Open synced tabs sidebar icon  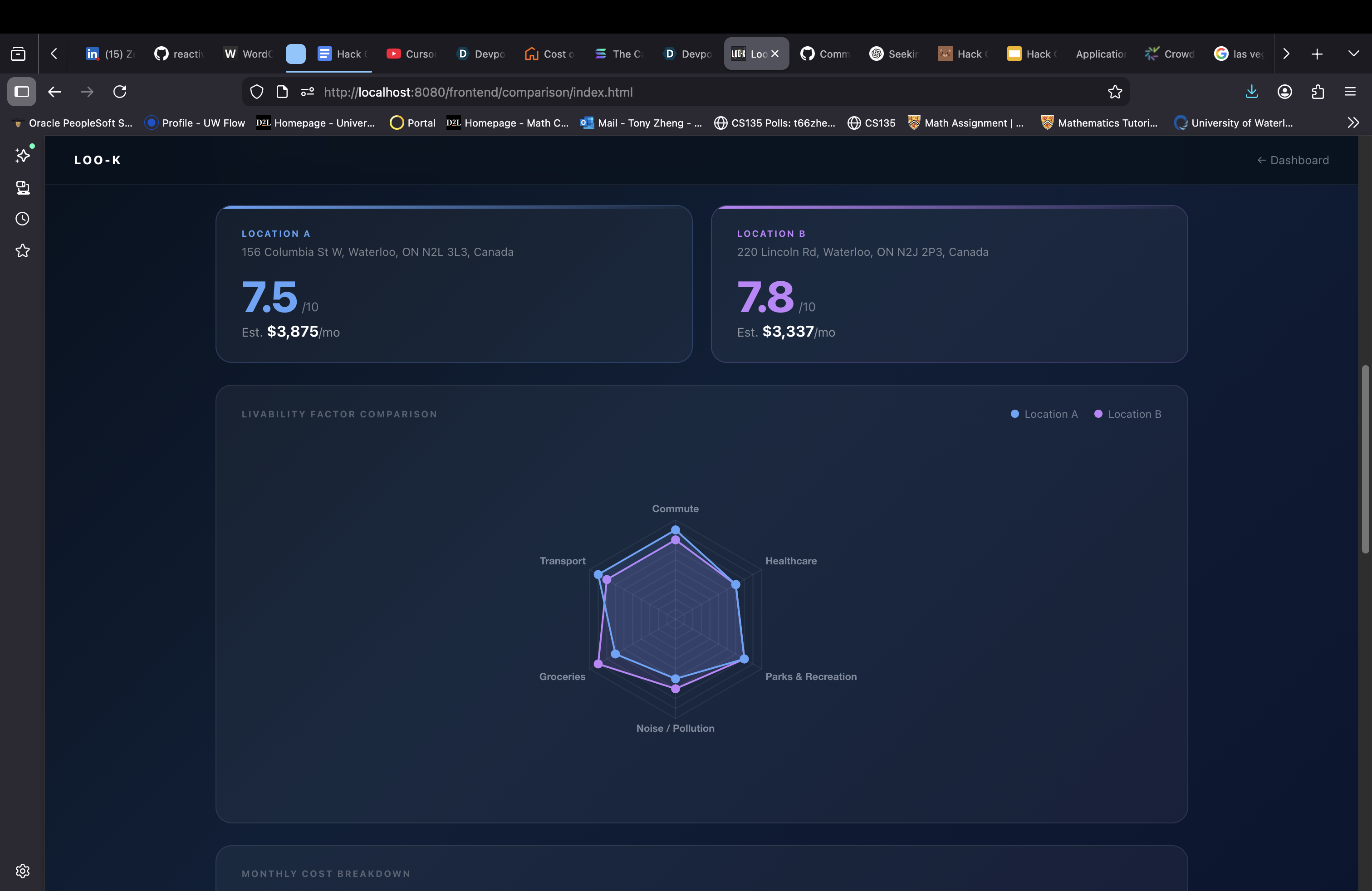click(23, 187)
